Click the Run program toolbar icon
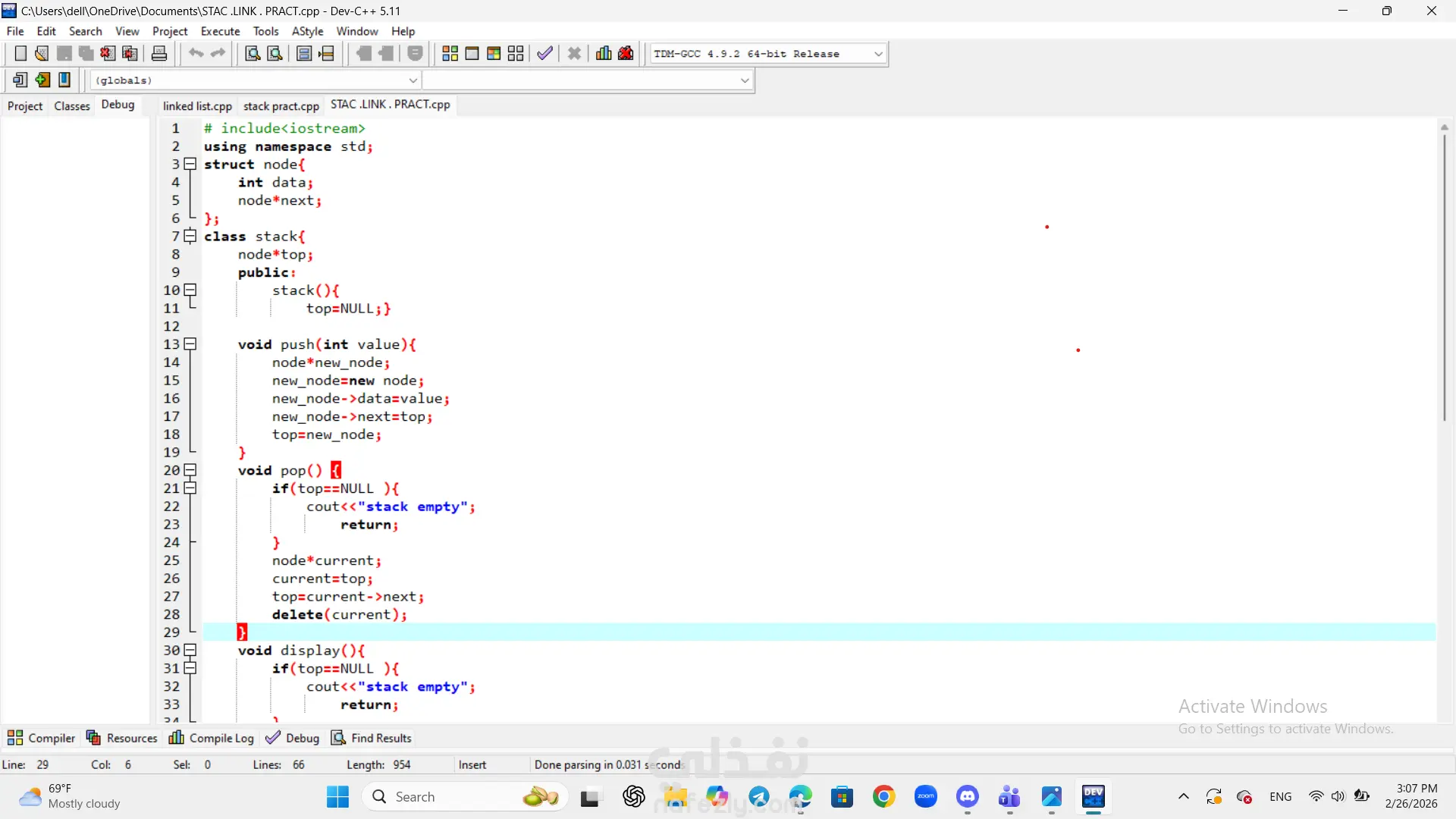The height and width of the screenshot is (819, 1456). 472,53
